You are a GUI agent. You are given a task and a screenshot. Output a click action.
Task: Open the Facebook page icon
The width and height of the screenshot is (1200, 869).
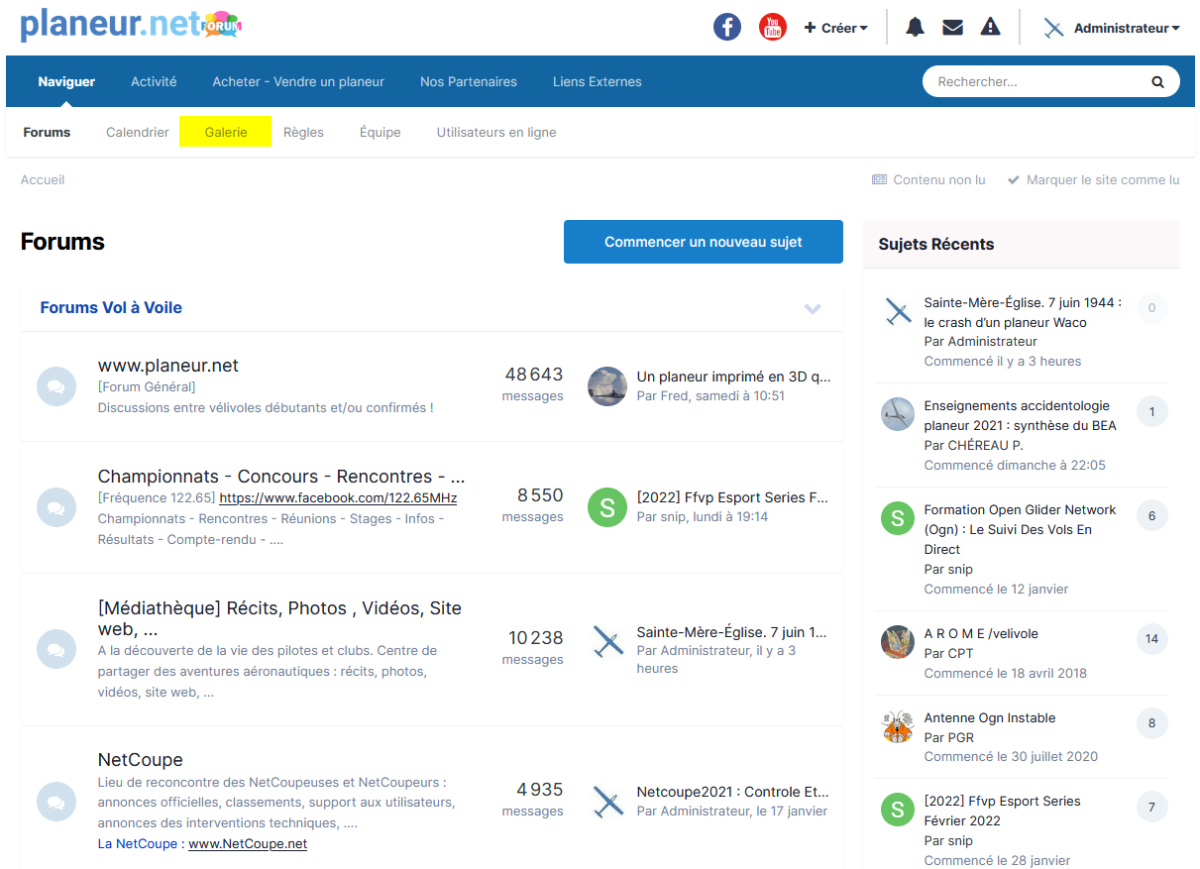coord(727,27)
